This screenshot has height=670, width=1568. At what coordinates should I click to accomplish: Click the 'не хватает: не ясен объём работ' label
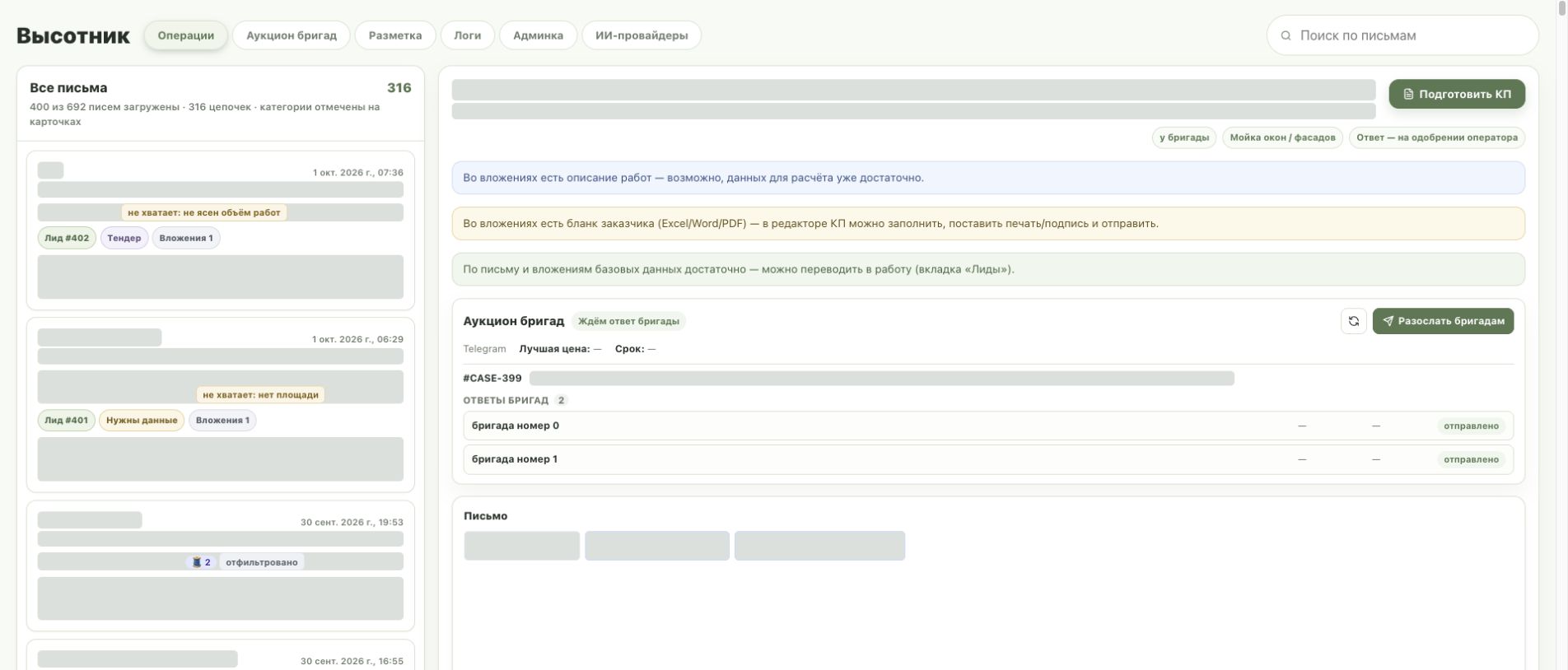(204, 212)
